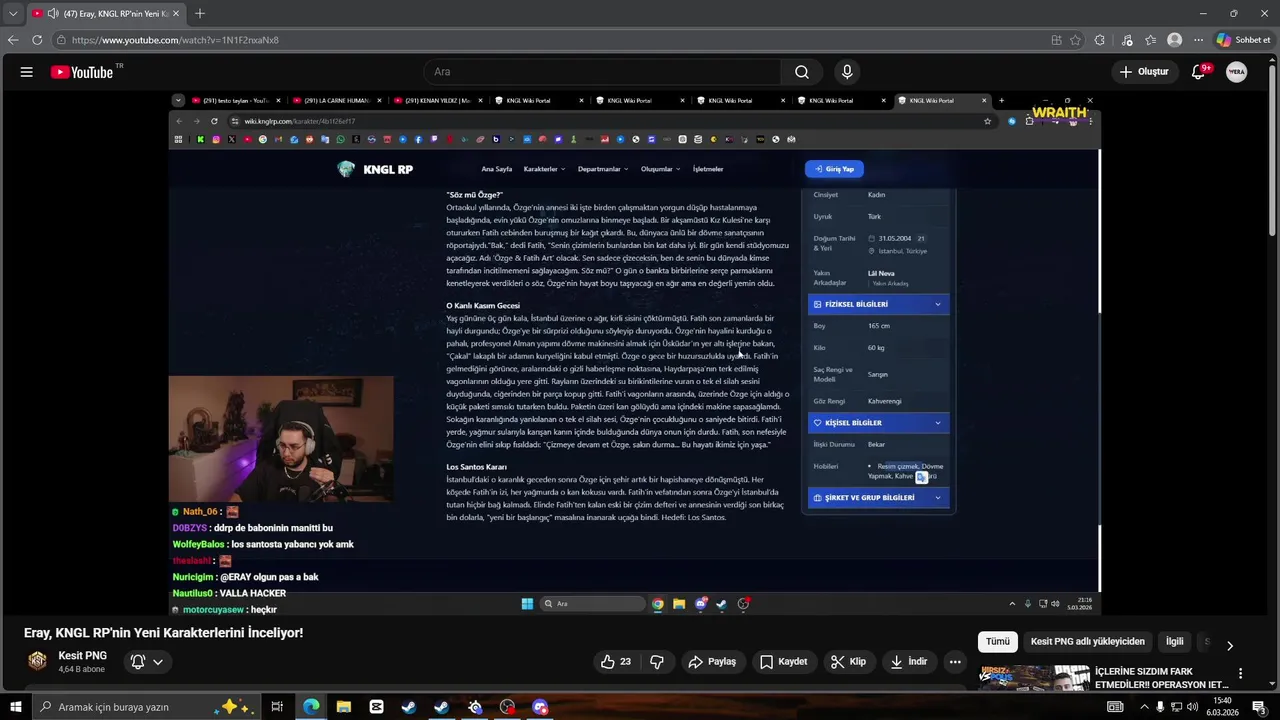Click the YouTube Ara search field

(x=600, y=72)
